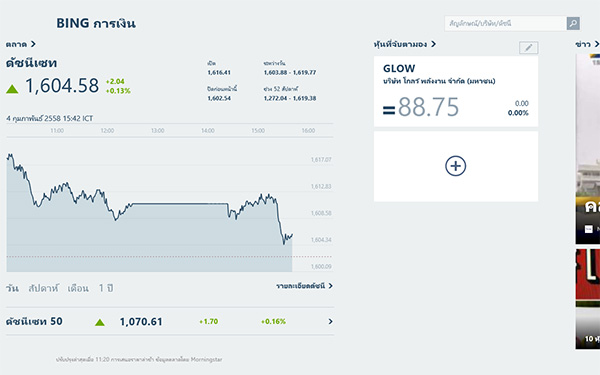
Task: Click the arrow at end of ดัชนีเซท 50 row
Action: tap(330, 321)
